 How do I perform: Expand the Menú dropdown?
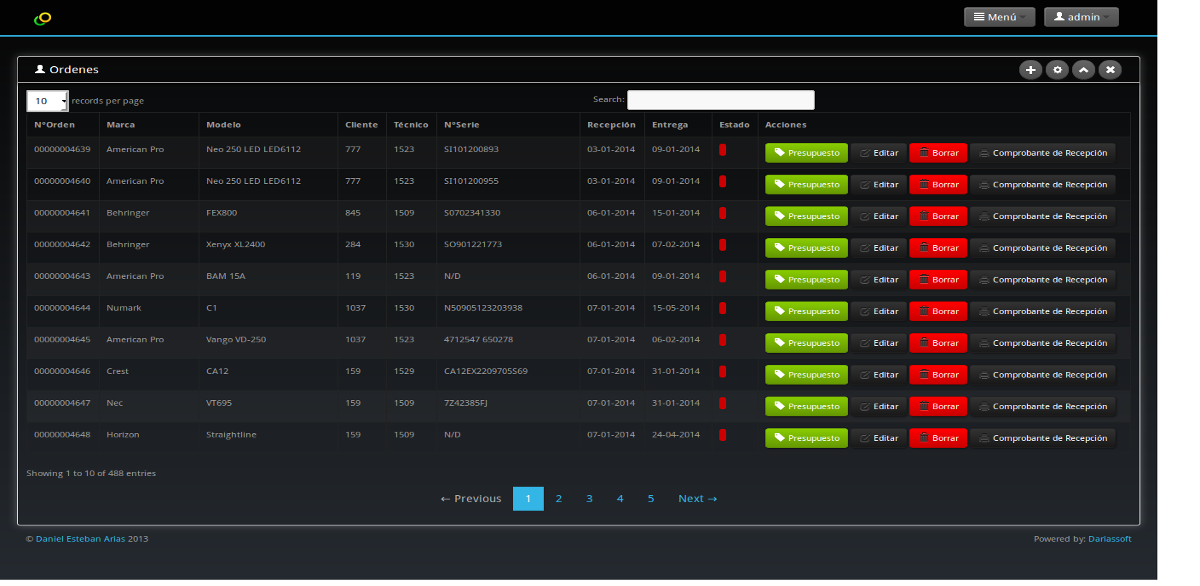tap(999, 17)
